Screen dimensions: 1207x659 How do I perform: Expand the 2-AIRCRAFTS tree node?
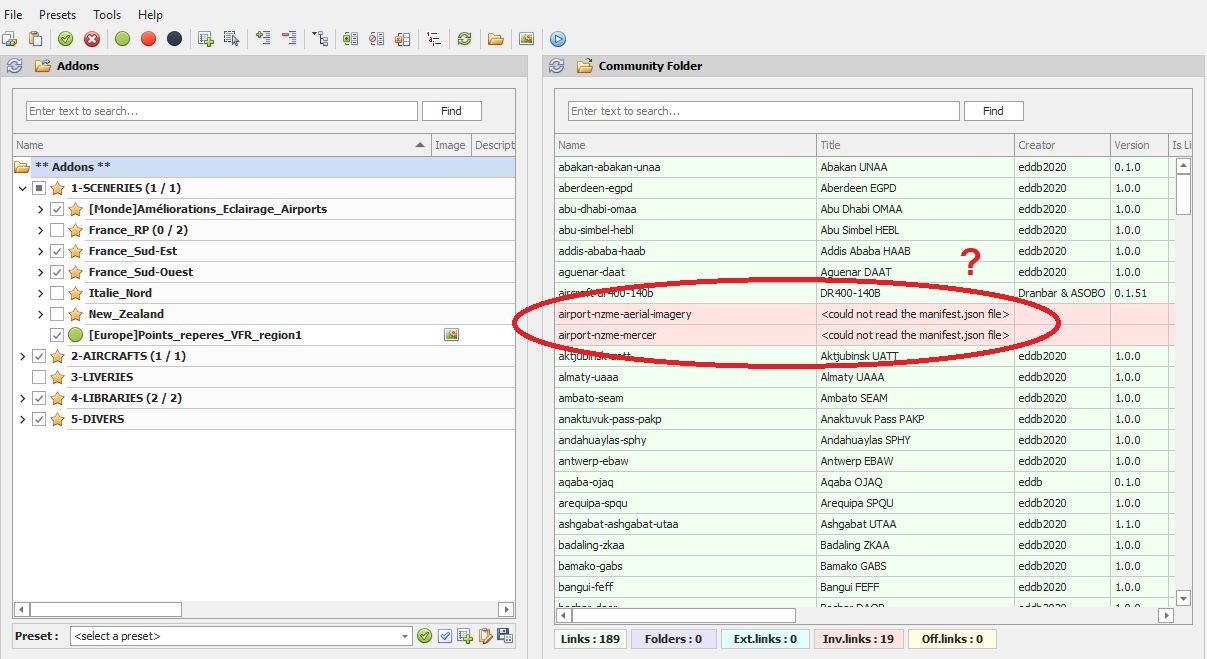click(22, 356)
